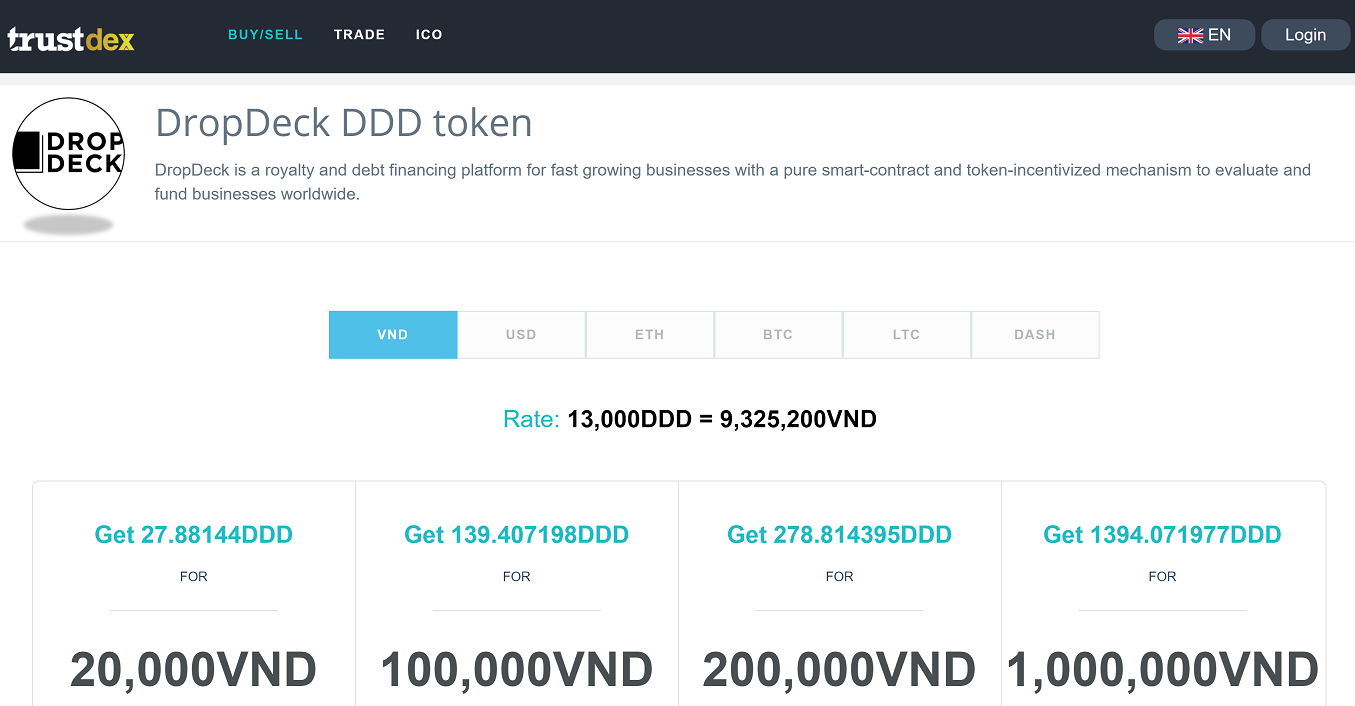This screenshot has width=1355, height=706.
Task: Click the rate value '13,000DDD = 9,325,200VND'
Action: click(x=722, y=419)
